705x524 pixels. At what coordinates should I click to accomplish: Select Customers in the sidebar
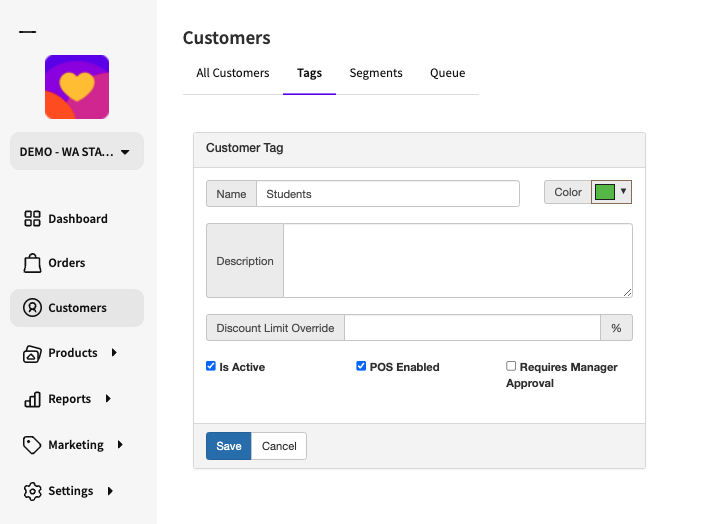[x=77, y=308]
